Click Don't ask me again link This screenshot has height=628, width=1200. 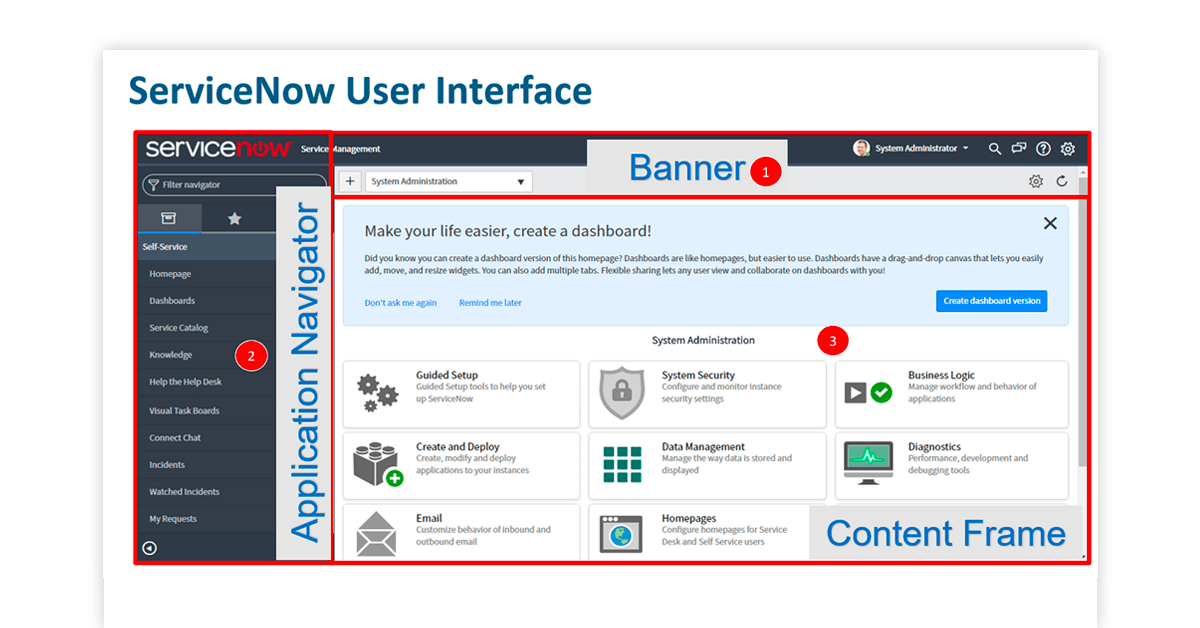point(400,302)
